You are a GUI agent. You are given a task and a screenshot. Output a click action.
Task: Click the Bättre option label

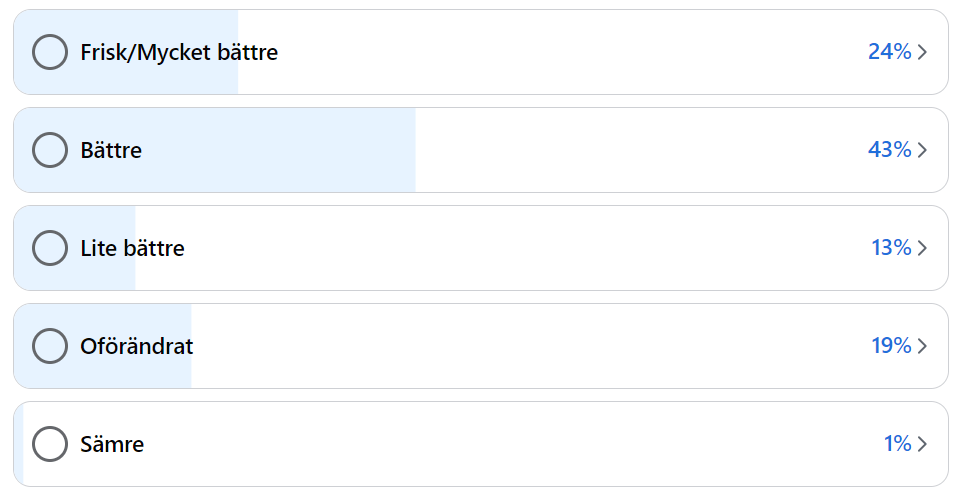click(111, 151)
